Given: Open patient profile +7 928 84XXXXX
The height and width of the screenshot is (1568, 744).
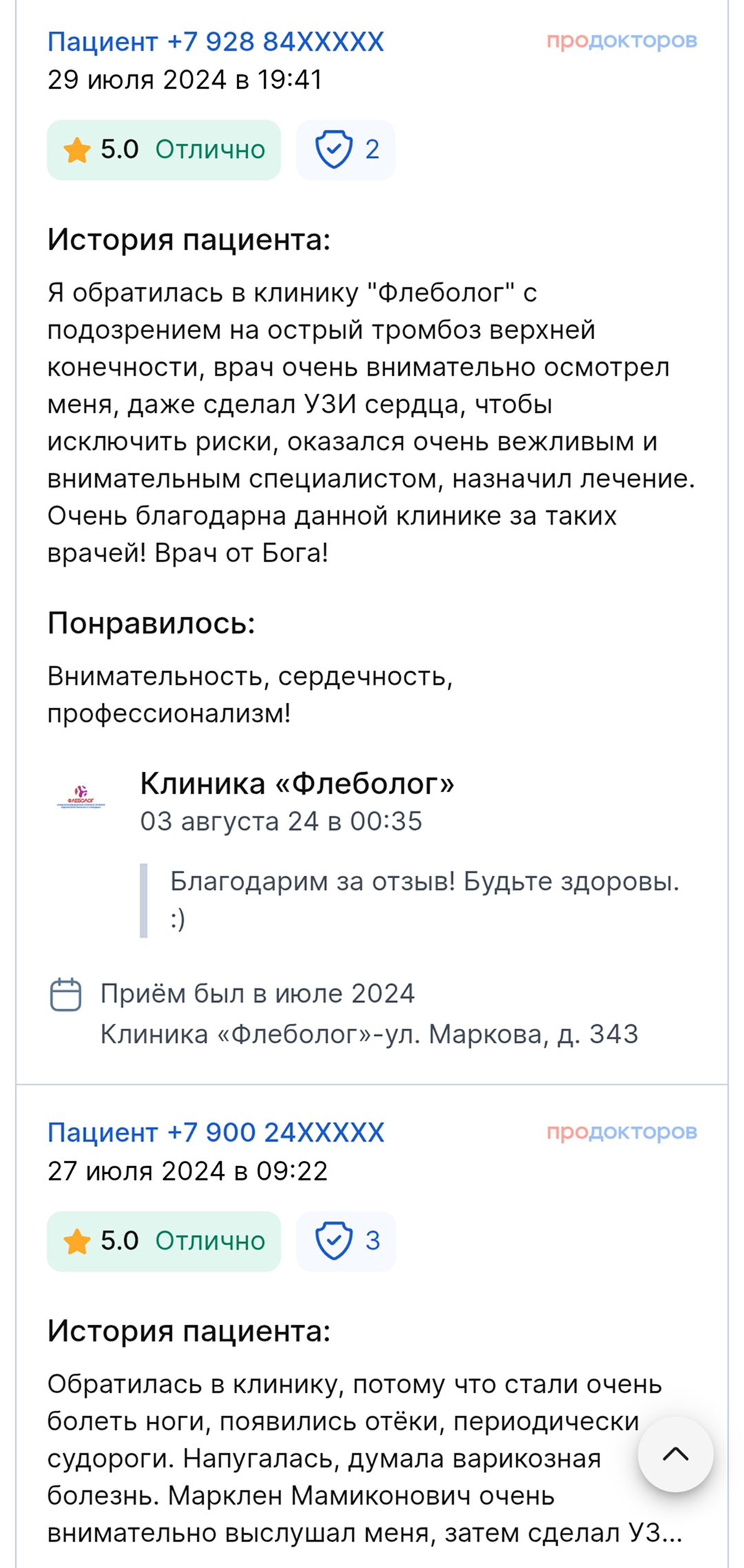Looking at the screenshot, I should [x=215, y=42].
